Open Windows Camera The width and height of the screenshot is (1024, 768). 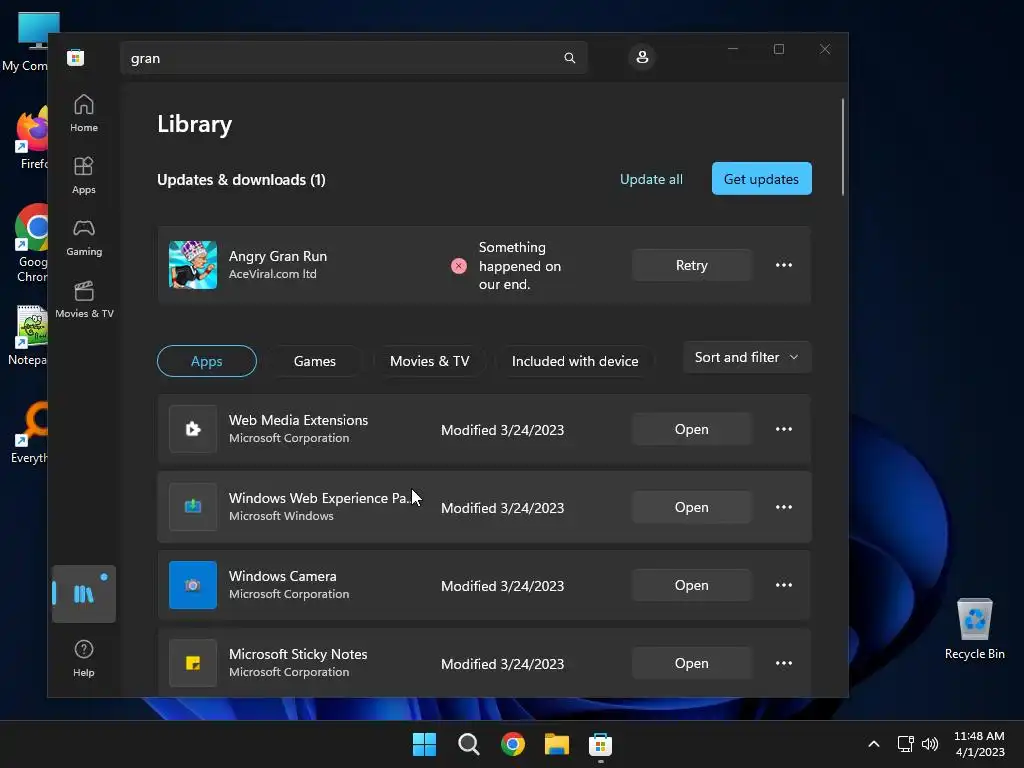click(x=692, y=585)
